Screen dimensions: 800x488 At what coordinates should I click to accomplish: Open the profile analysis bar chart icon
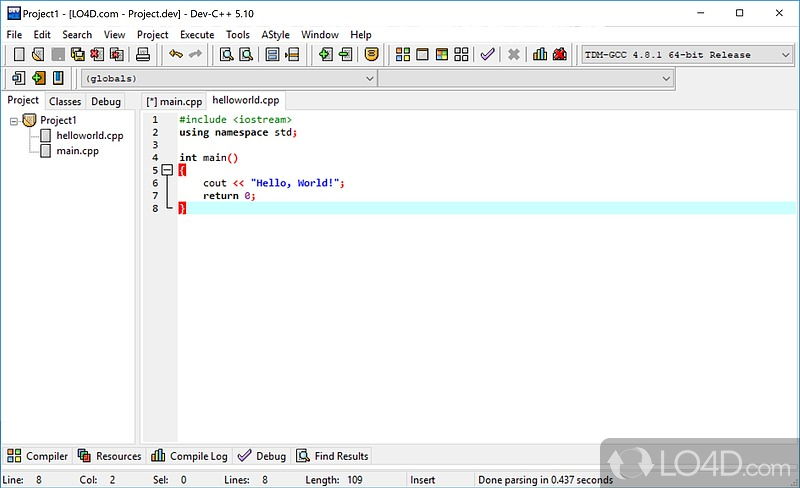pyautogui.click(x=540, y=55)
